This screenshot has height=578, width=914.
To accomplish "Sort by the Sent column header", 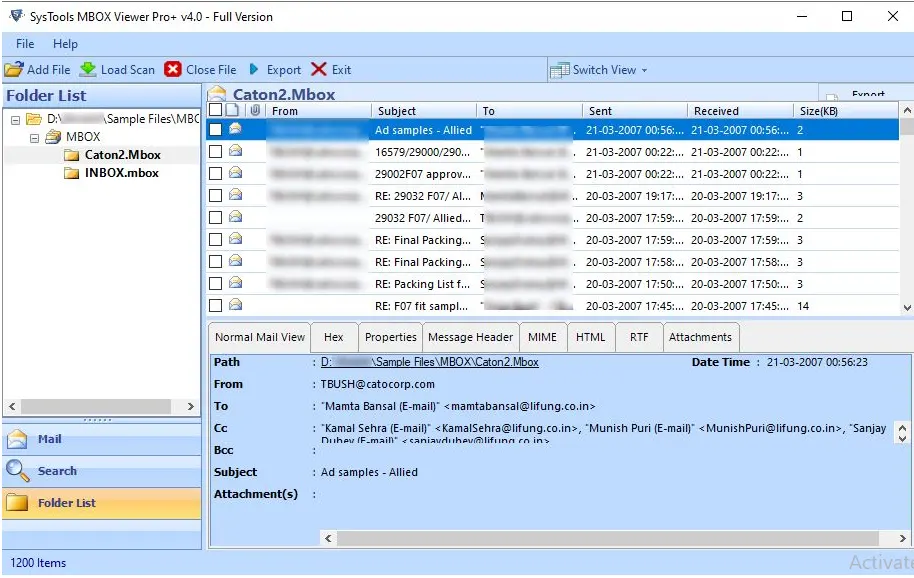I will tap(634, 111).
